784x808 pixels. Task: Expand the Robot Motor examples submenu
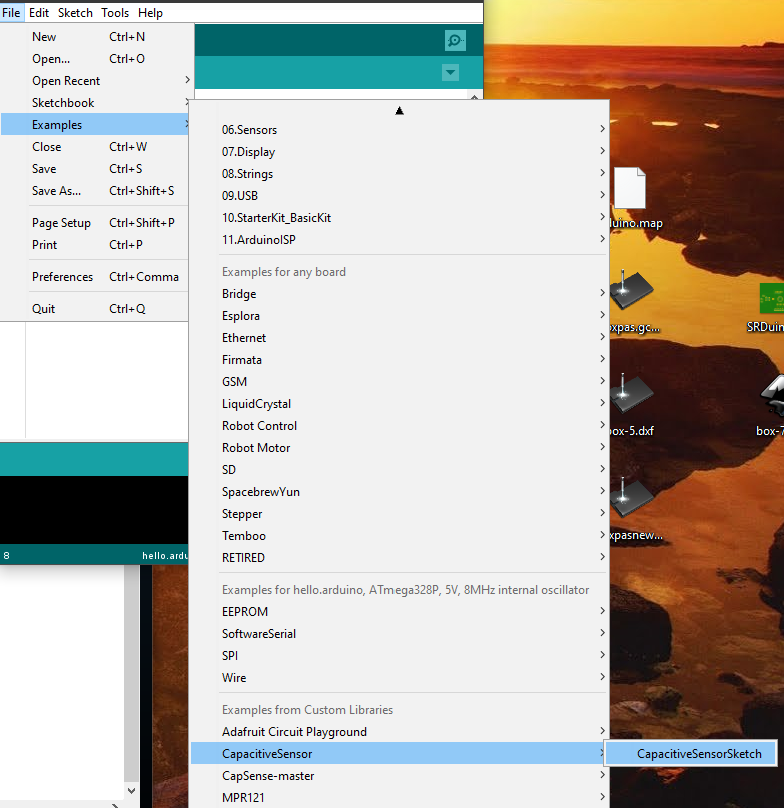pos(399,448)
